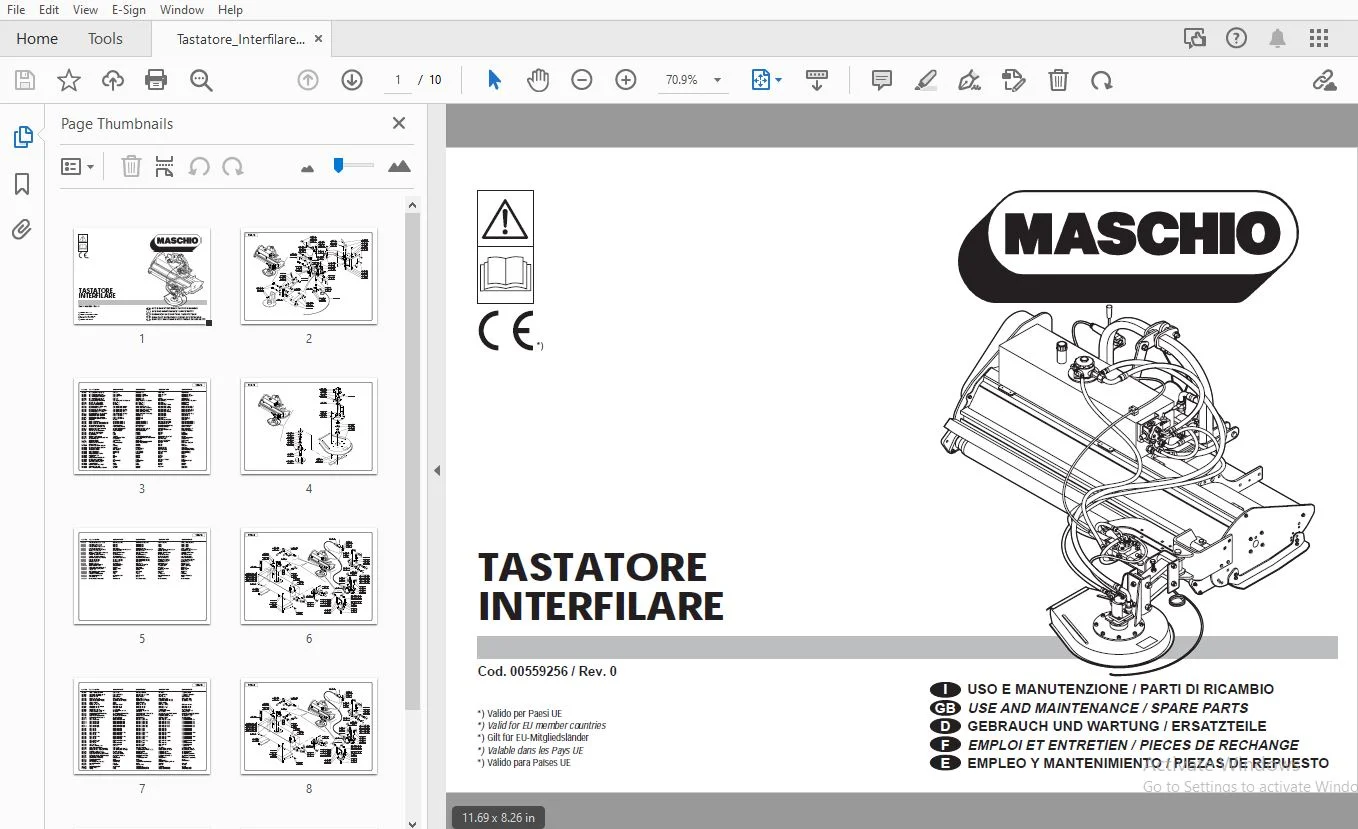Zoom in with the plus circle
The image size is (1358, 829).
[x=626, y=80]
